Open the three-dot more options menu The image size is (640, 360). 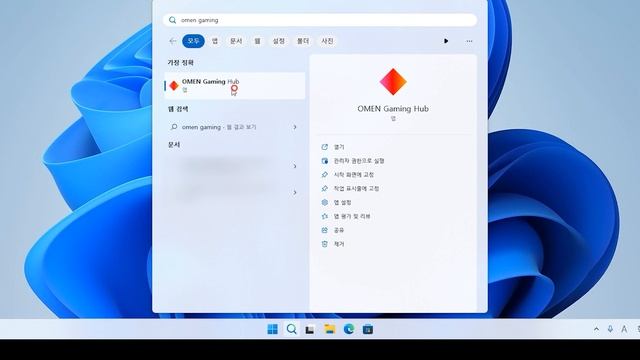pos(469,41)
